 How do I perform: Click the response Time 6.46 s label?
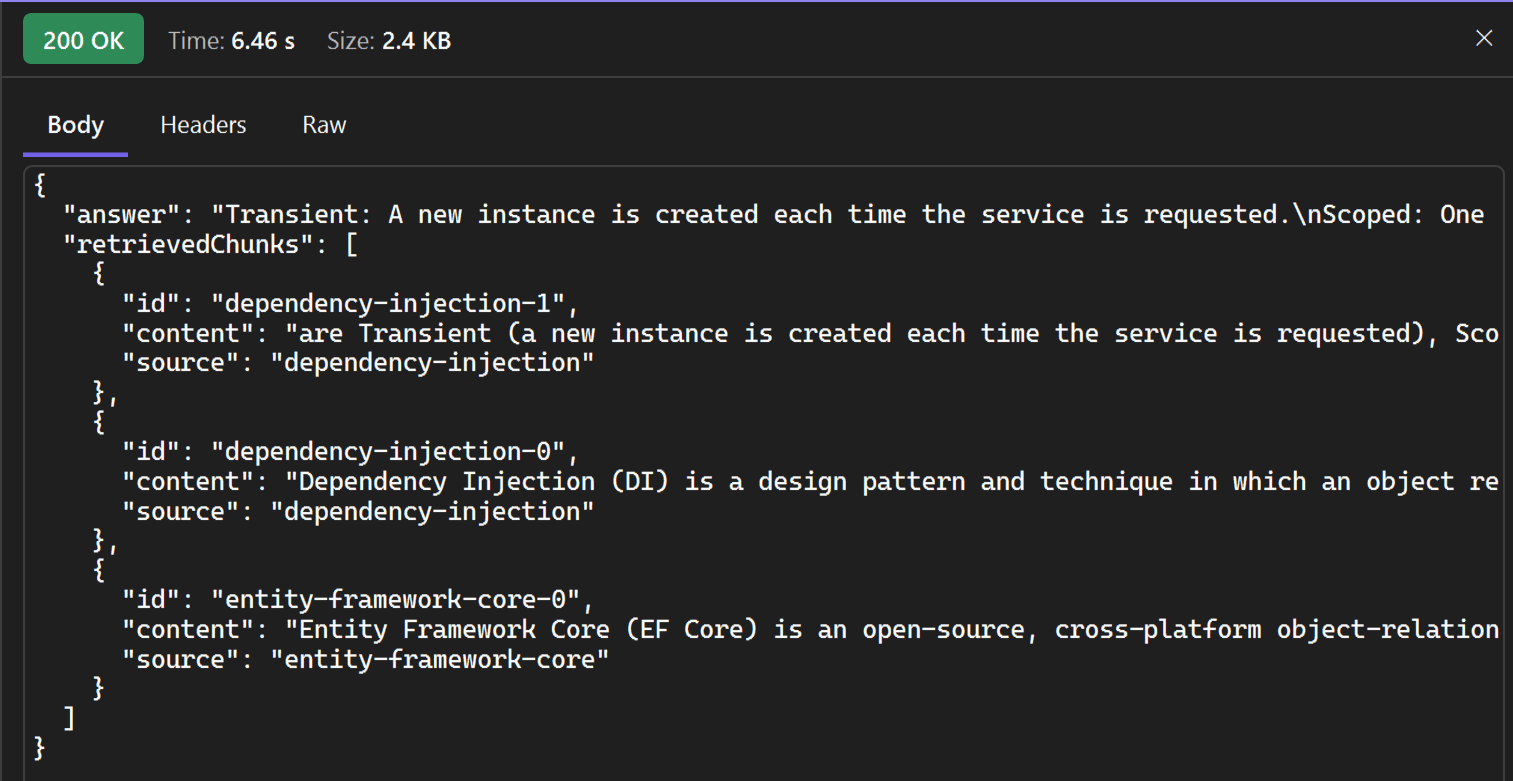click(x=231, y=41)
